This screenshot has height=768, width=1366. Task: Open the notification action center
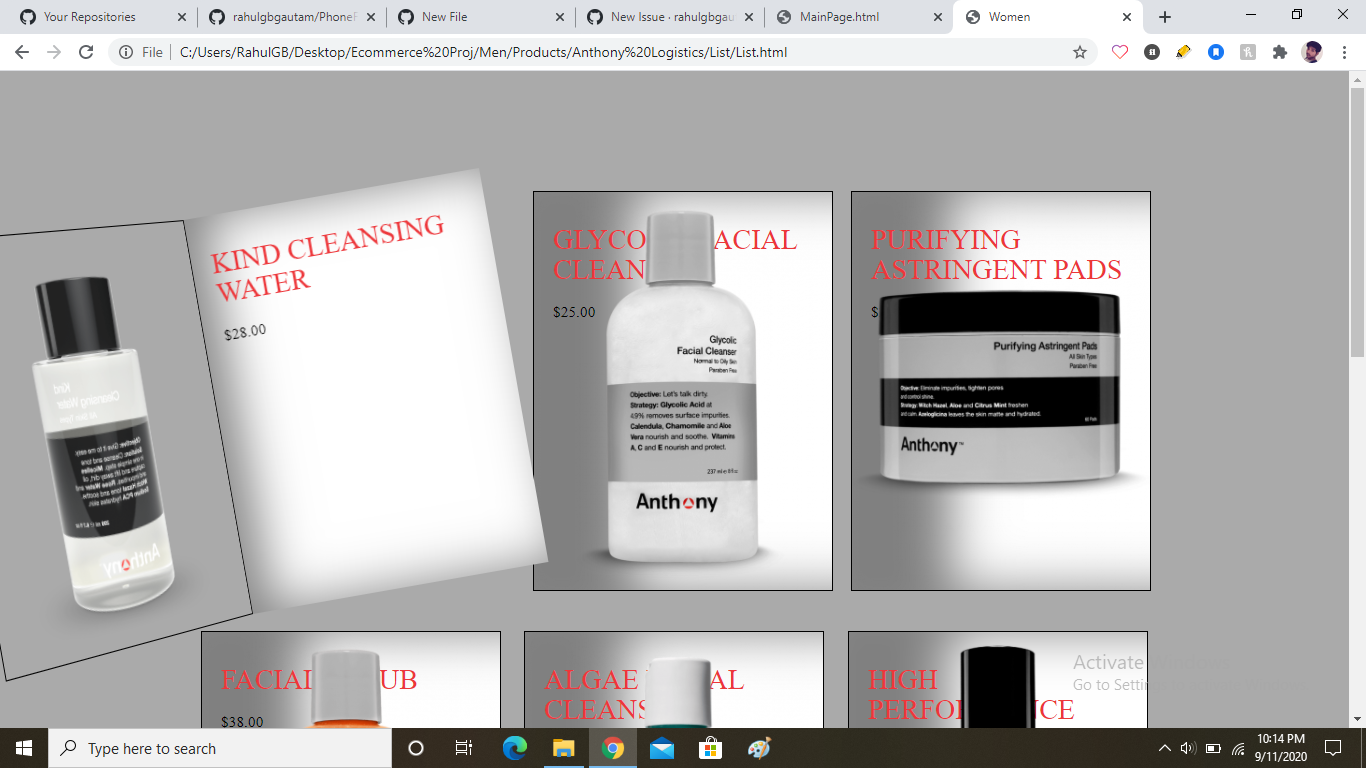[x=1332, y=748]
